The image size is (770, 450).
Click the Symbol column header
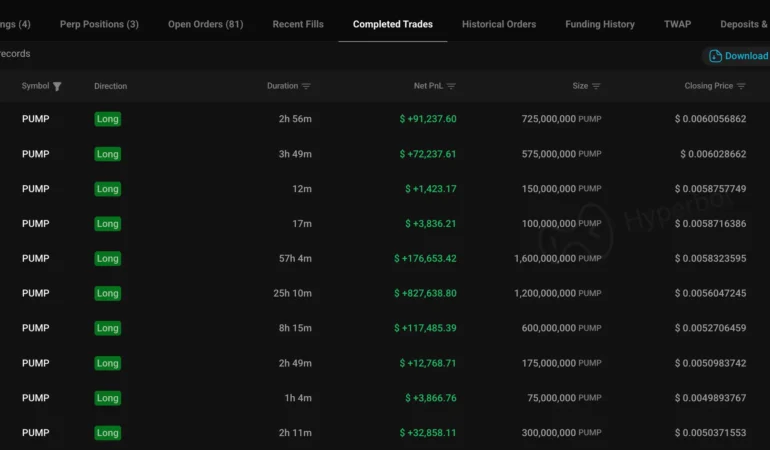[35, 86]
